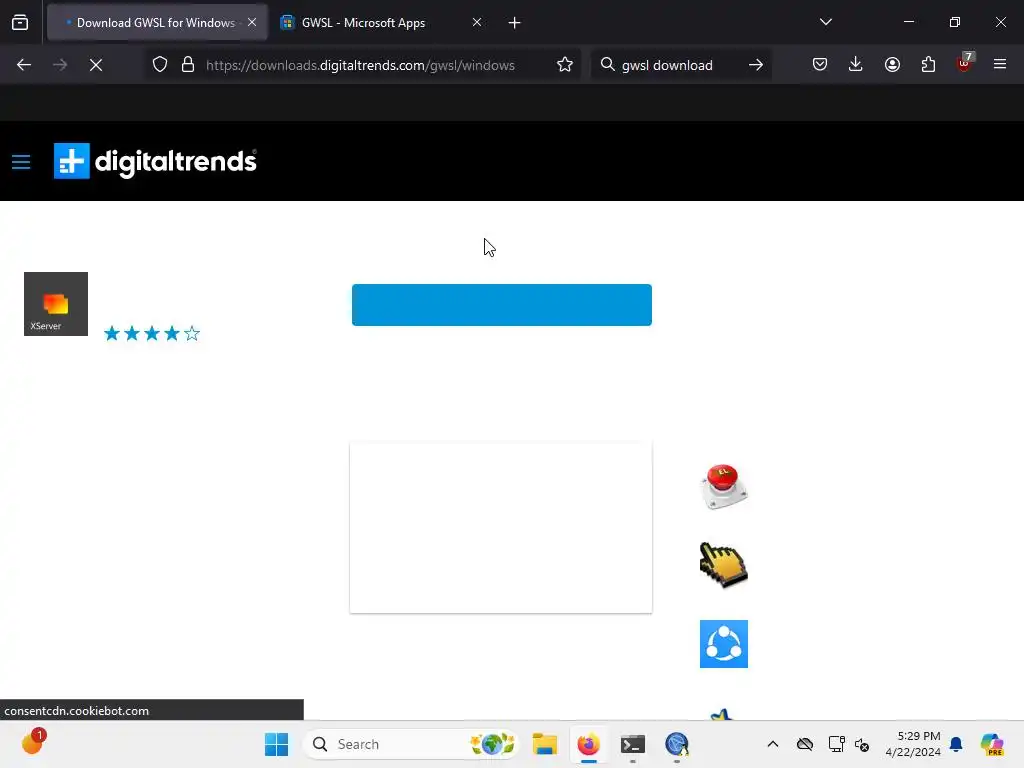The width and height of the screenshot is (1024, 768).
Task: Expand the list all tabs chevron
Action: (825, 22)
